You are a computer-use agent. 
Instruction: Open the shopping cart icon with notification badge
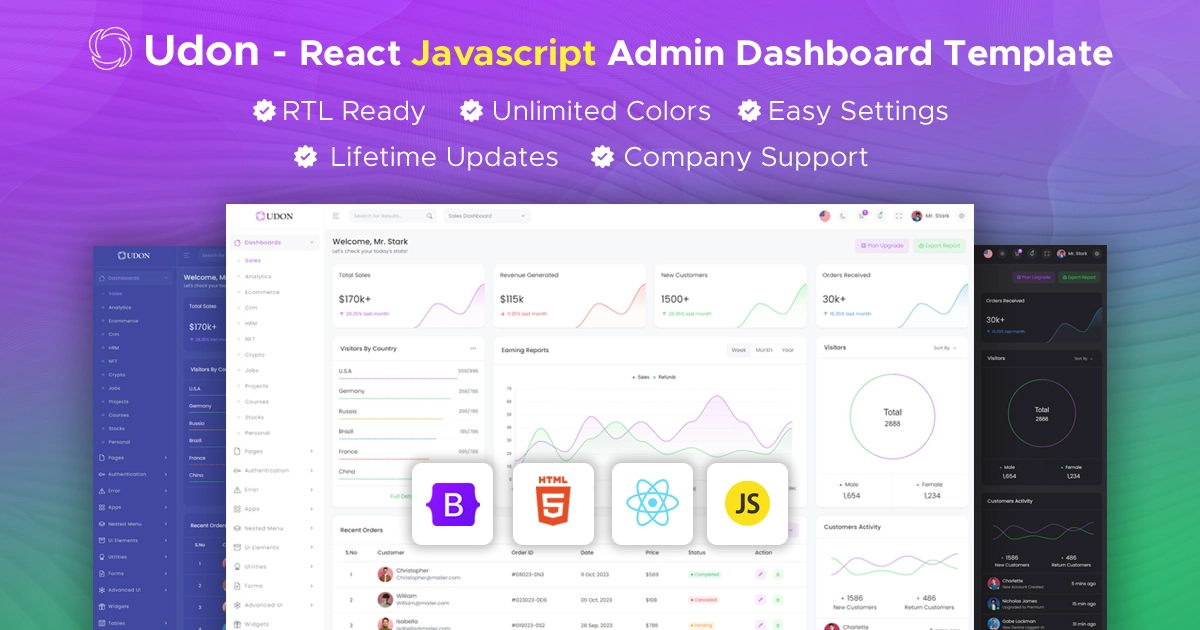pyautogui.click(x=862, y=215)
